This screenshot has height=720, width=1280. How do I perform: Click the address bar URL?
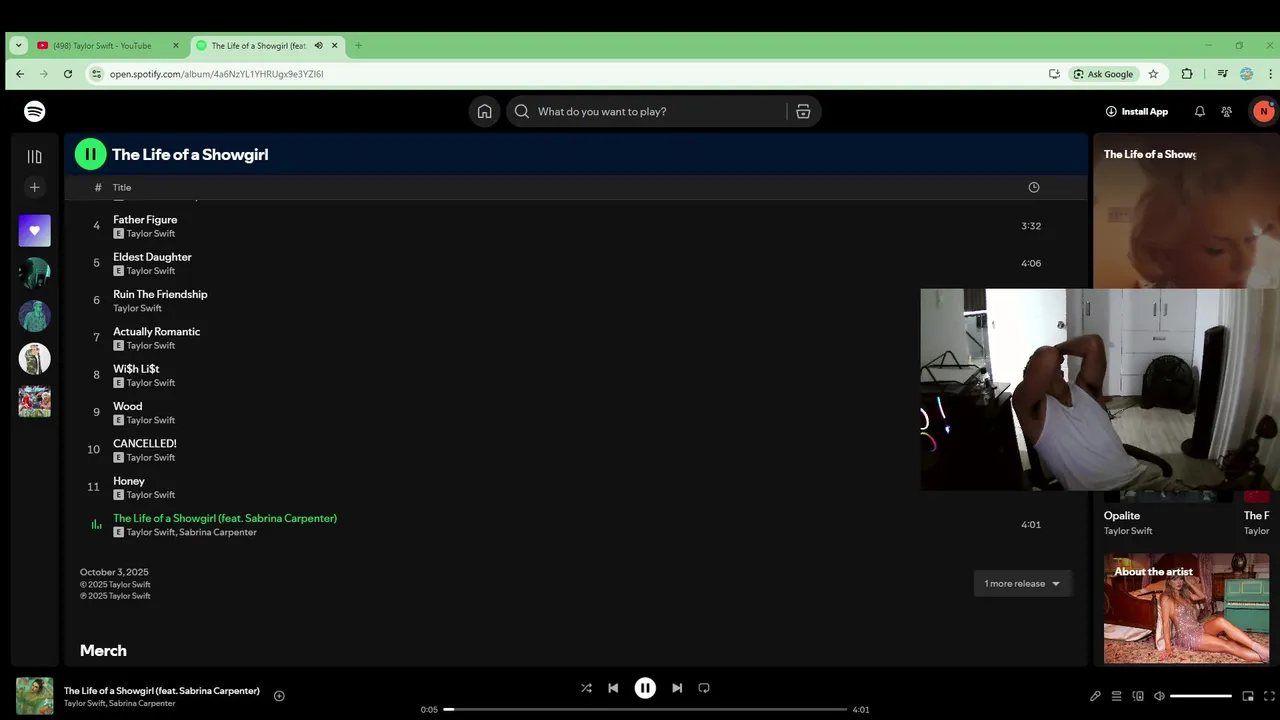coord(216,74)
